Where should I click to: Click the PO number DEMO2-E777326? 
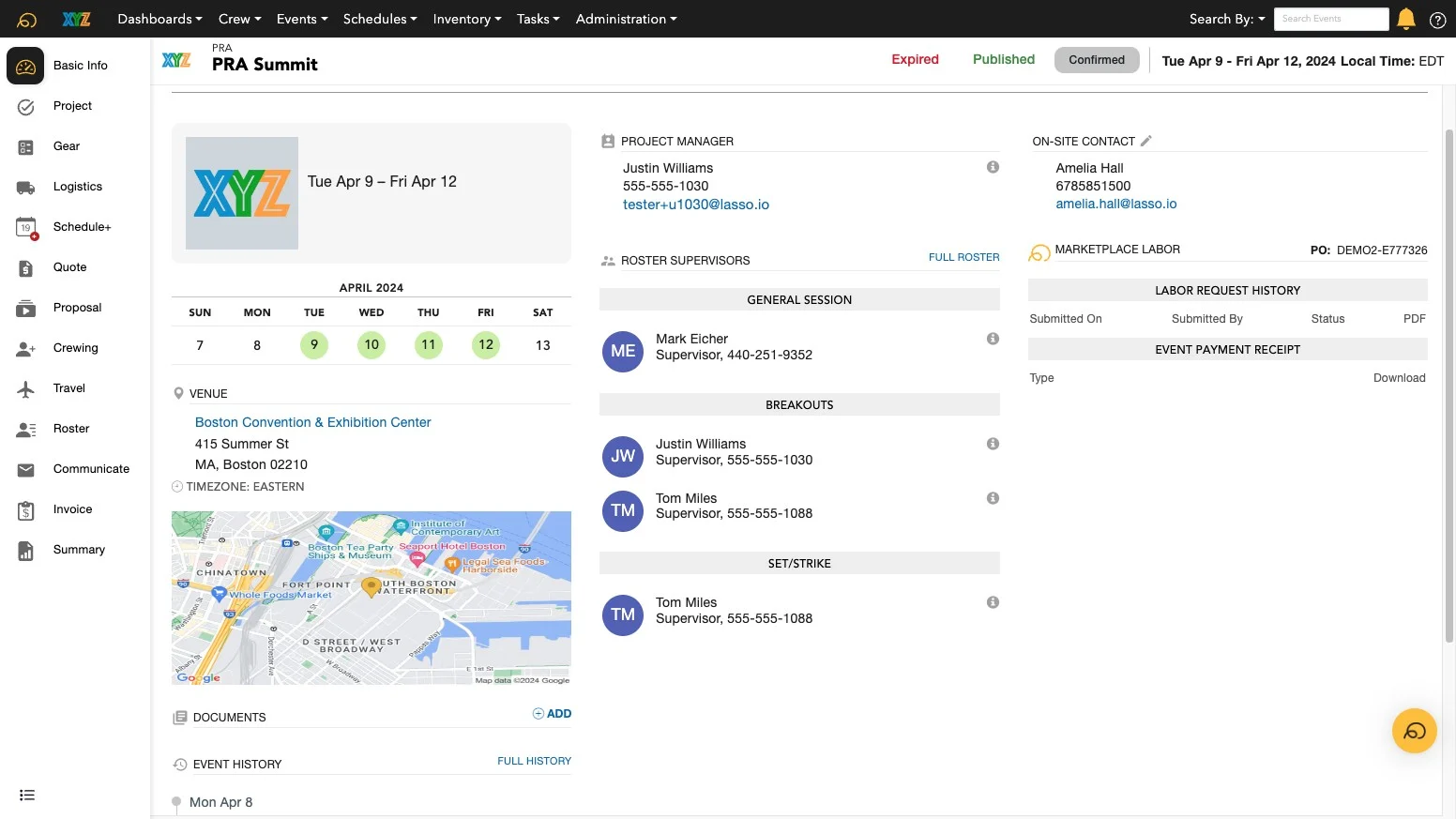(1382, 250)
